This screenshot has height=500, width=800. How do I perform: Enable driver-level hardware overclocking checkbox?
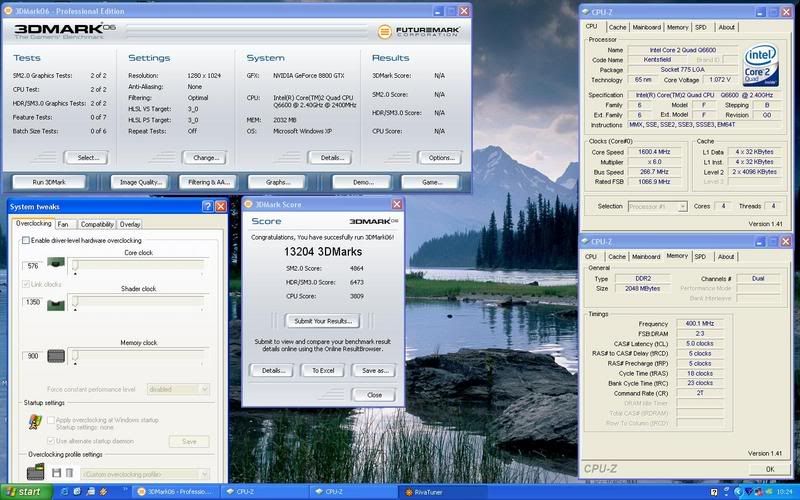coord(25,241)
